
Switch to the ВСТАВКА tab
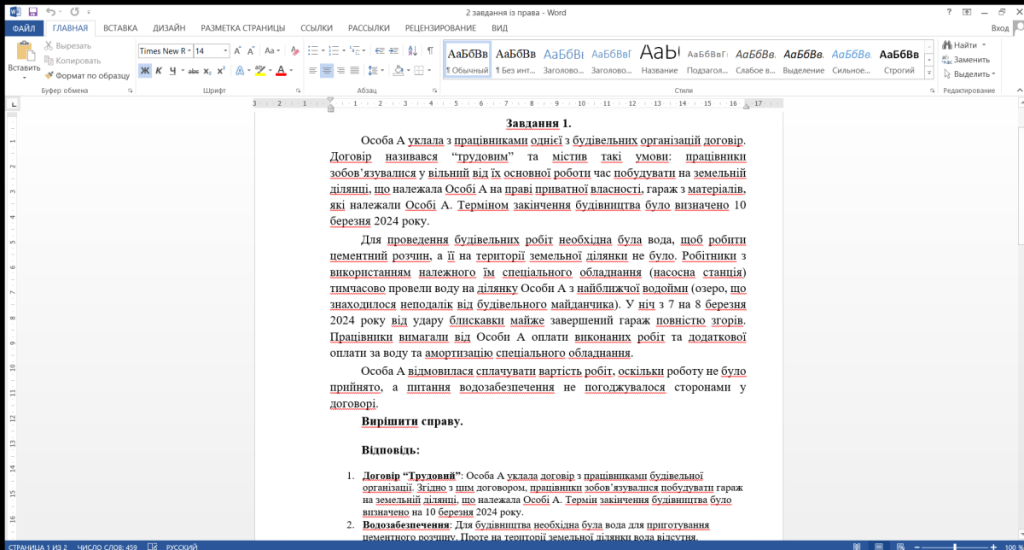[120, 28]
